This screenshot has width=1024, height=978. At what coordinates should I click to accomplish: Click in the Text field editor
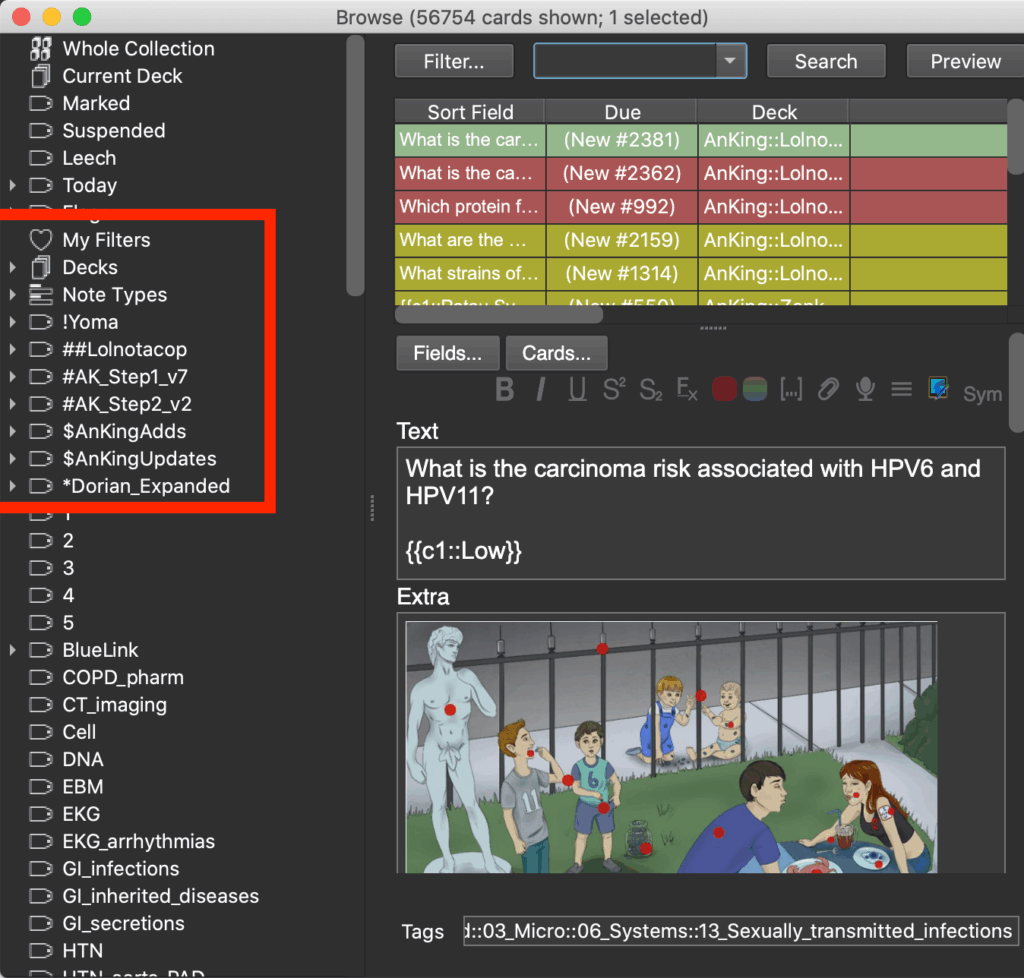click(x=700, y=513)
